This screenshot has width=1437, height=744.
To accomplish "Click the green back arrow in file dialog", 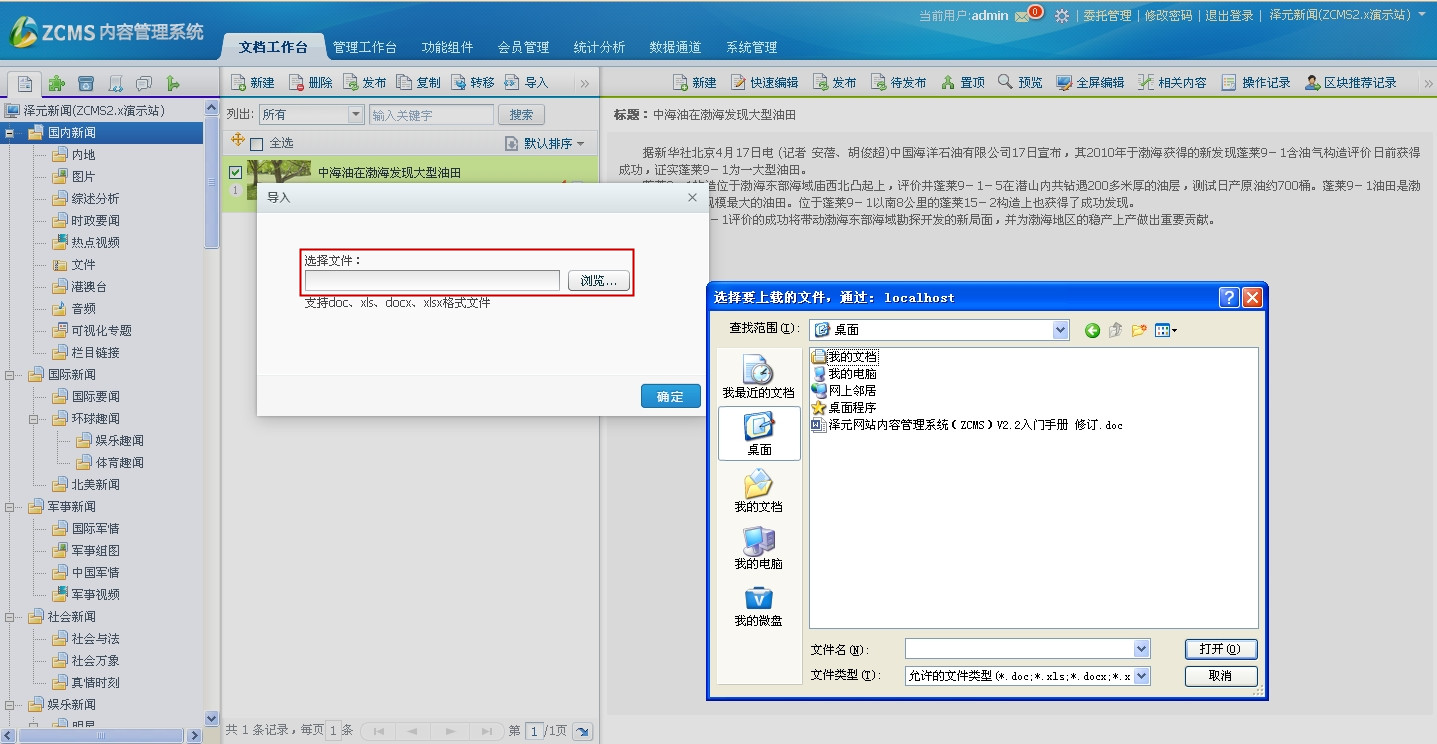I will click(1092, 330).
